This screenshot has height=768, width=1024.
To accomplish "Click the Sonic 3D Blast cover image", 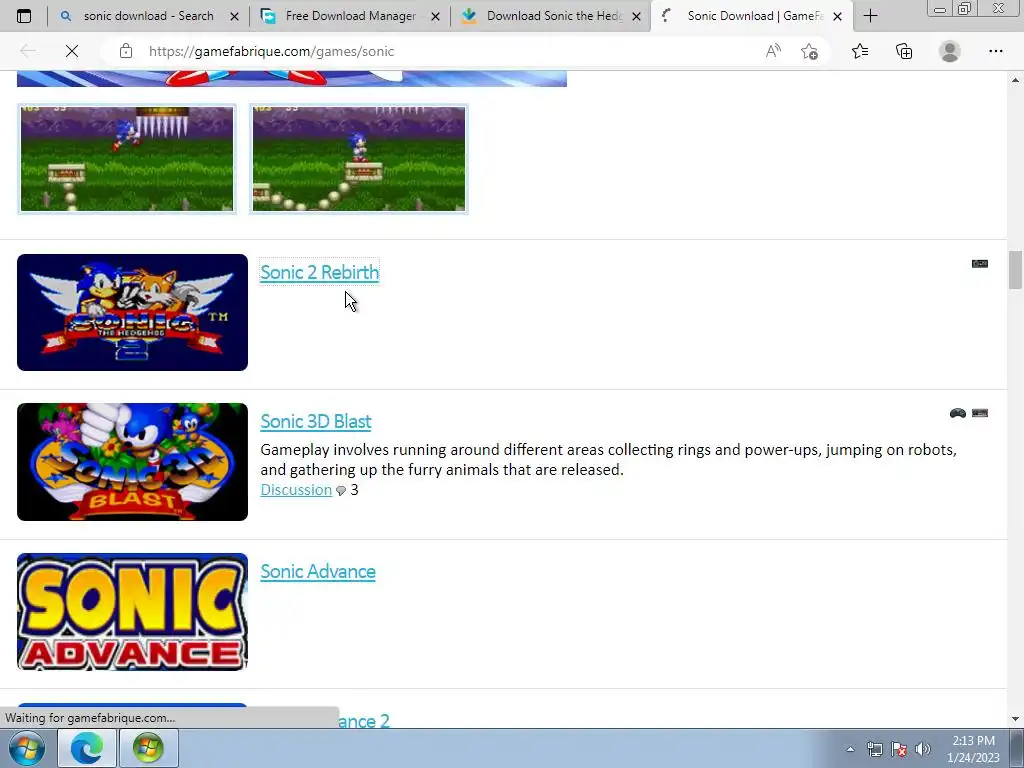I will point(133,462).
